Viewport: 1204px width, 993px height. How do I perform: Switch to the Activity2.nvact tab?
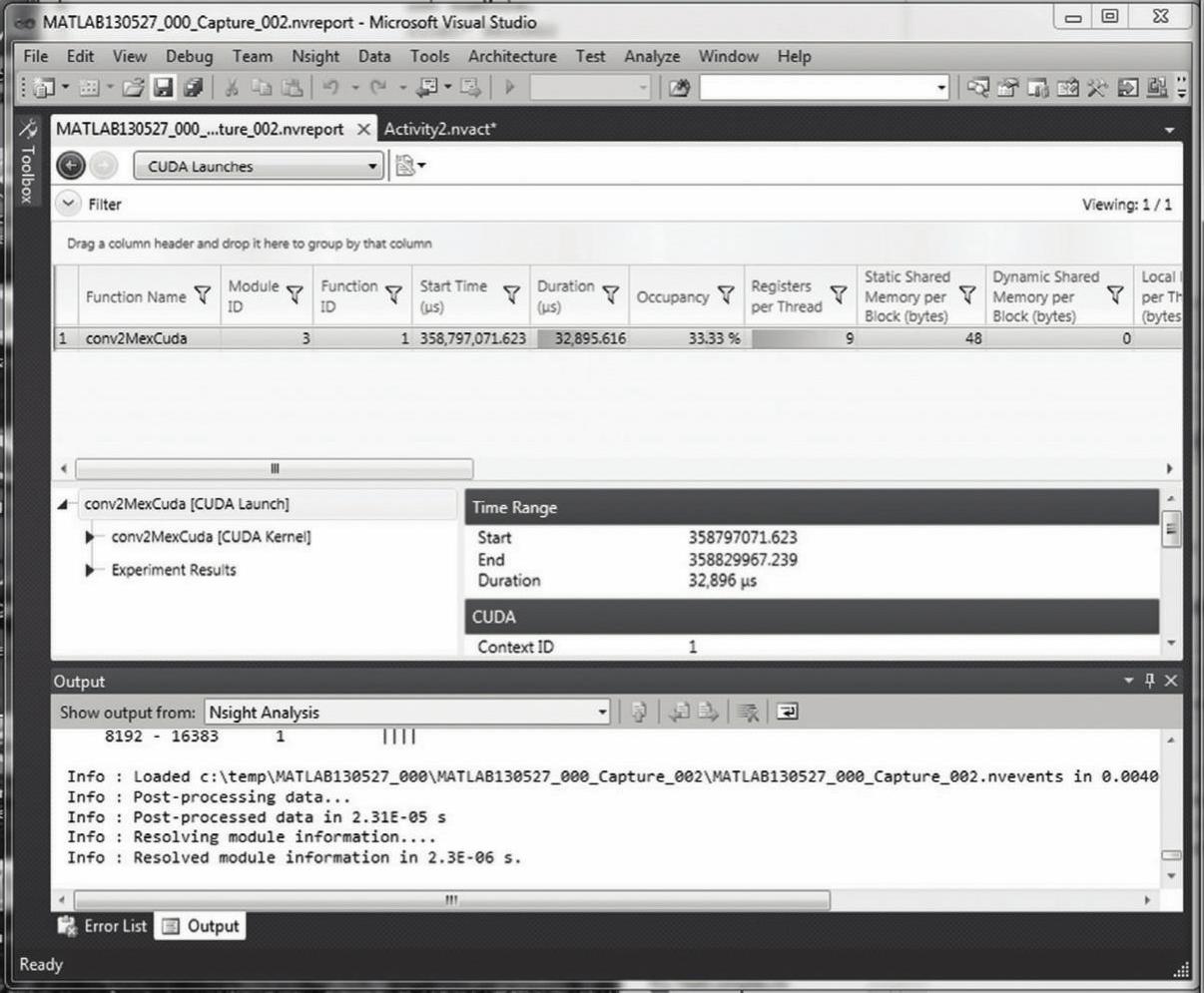439,129
